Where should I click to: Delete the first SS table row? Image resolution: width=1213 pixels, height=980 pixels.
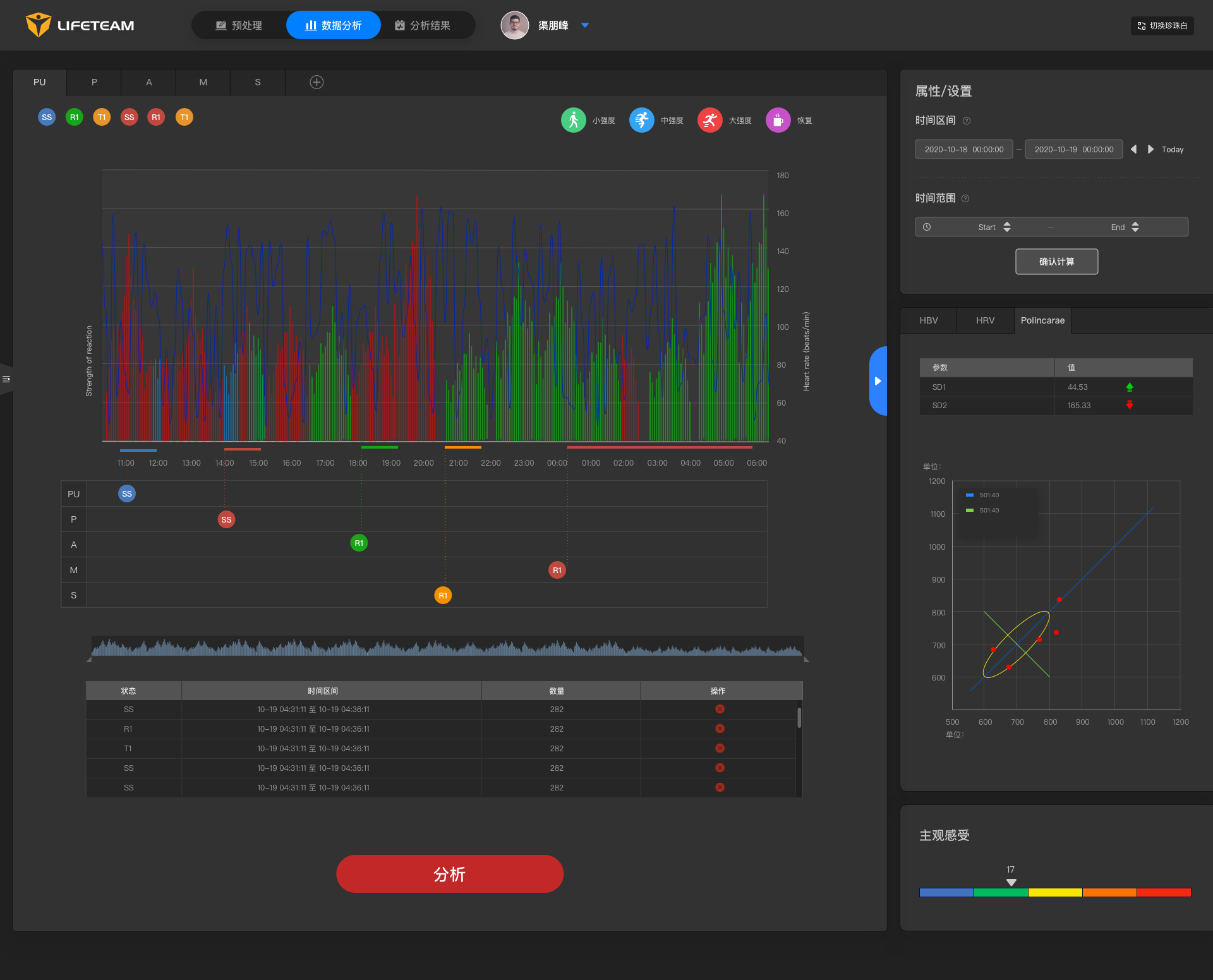(720, 709)
